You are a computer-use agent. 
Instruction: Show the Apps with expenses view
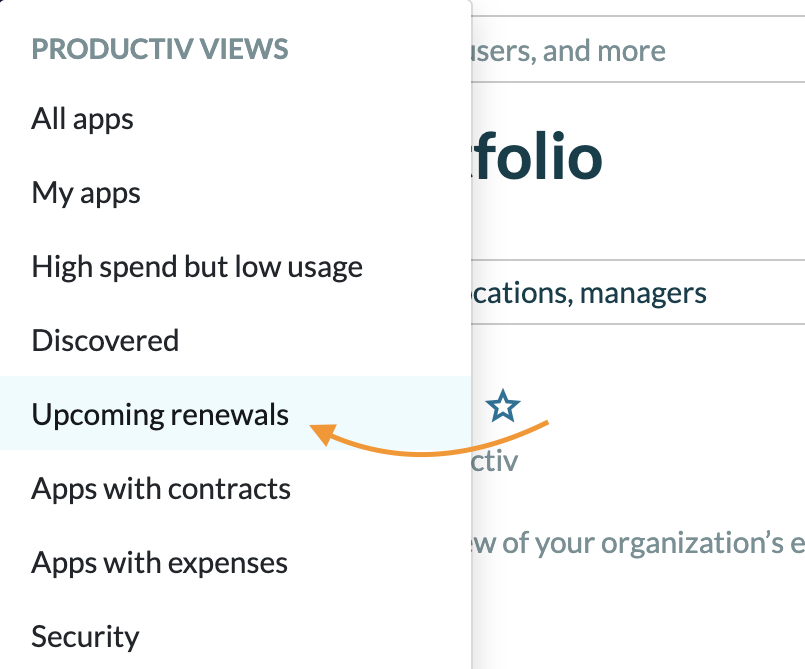(160, 563)
